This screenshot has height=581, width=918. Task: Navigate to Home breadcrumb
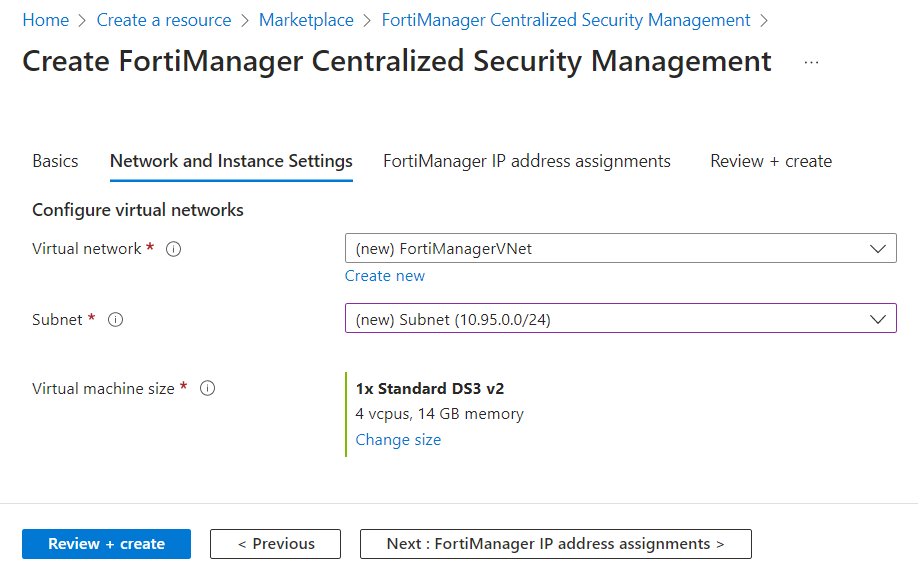[x=46, y=20]
